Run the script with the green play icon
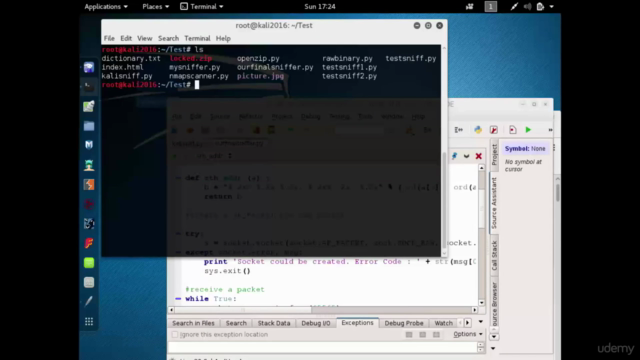 tap(528, 130)
